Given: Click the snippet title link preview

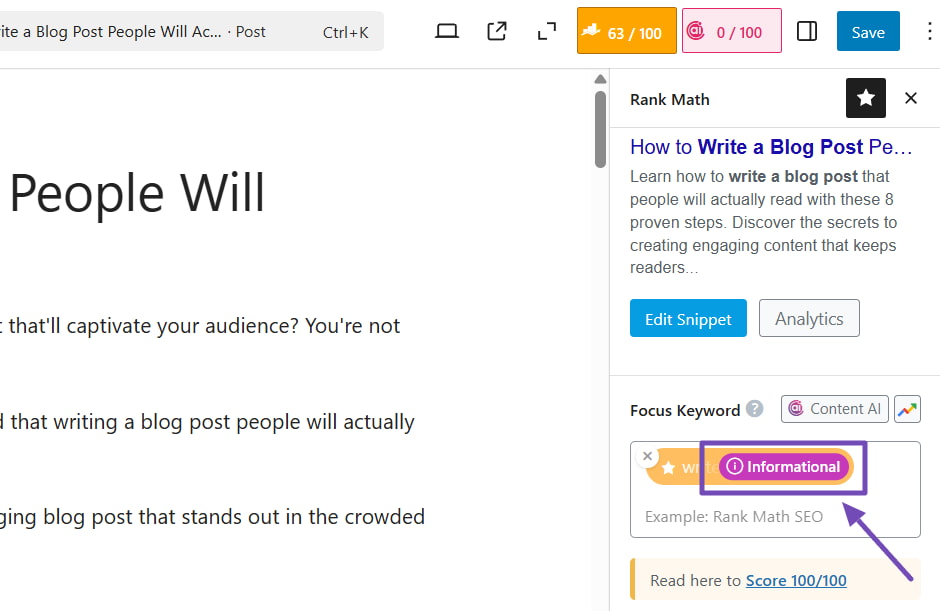Looking at the screenshot, I should click(771, 147).
